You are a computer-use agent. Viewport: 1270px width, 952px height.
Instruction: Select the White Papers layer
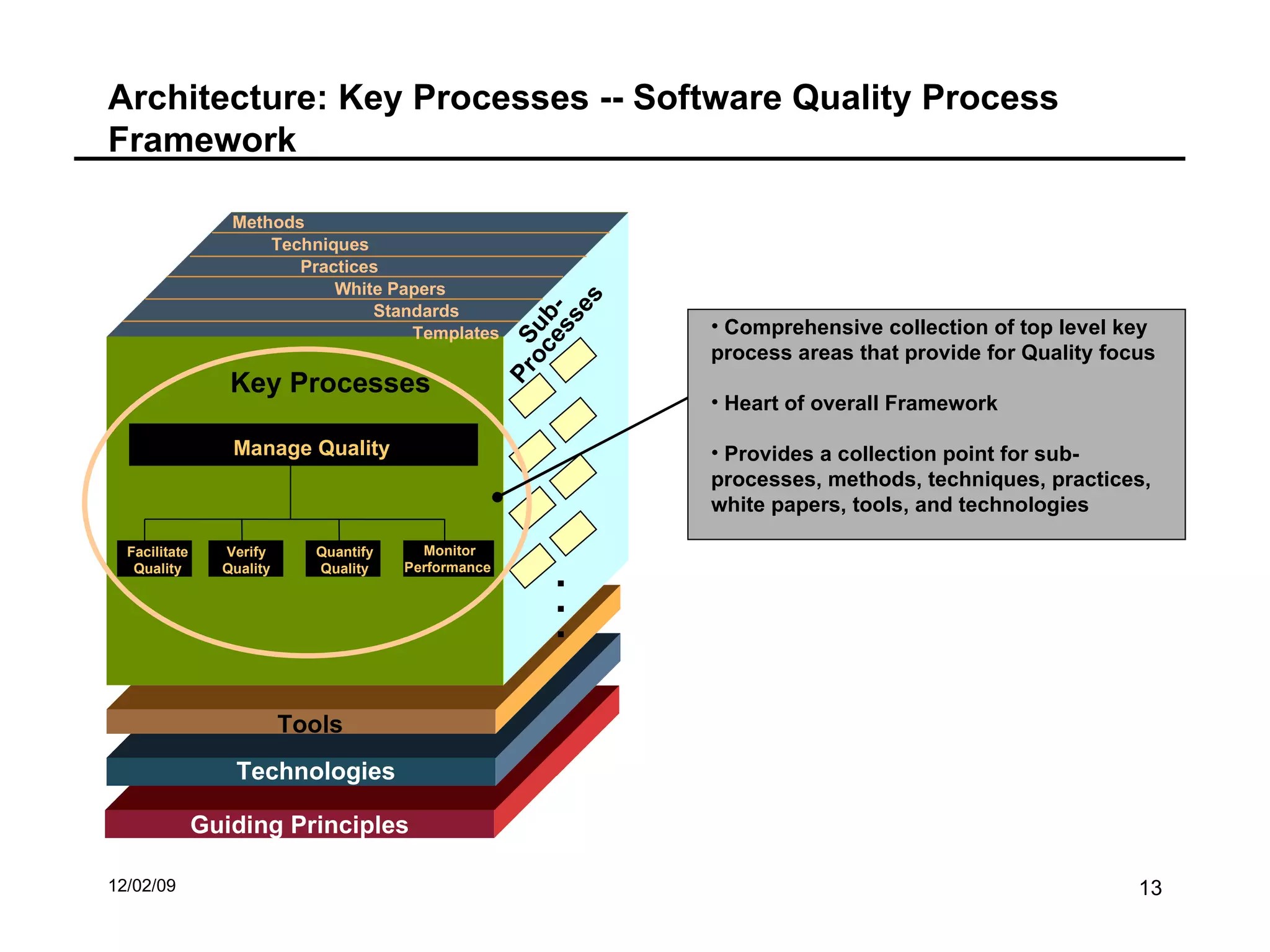(x=389, y=289)
